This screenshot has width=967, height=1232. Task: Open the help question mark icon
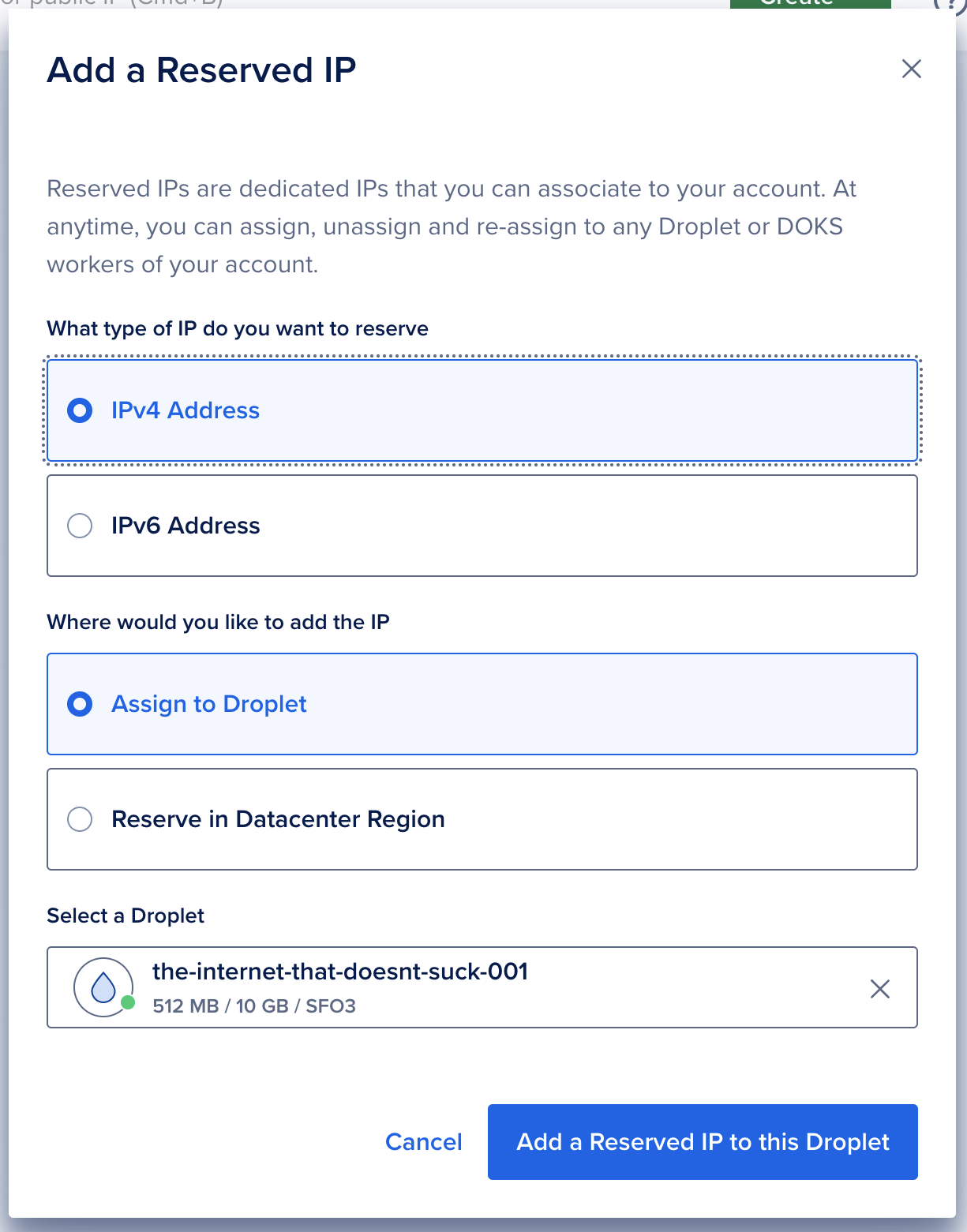click(946, 4)
